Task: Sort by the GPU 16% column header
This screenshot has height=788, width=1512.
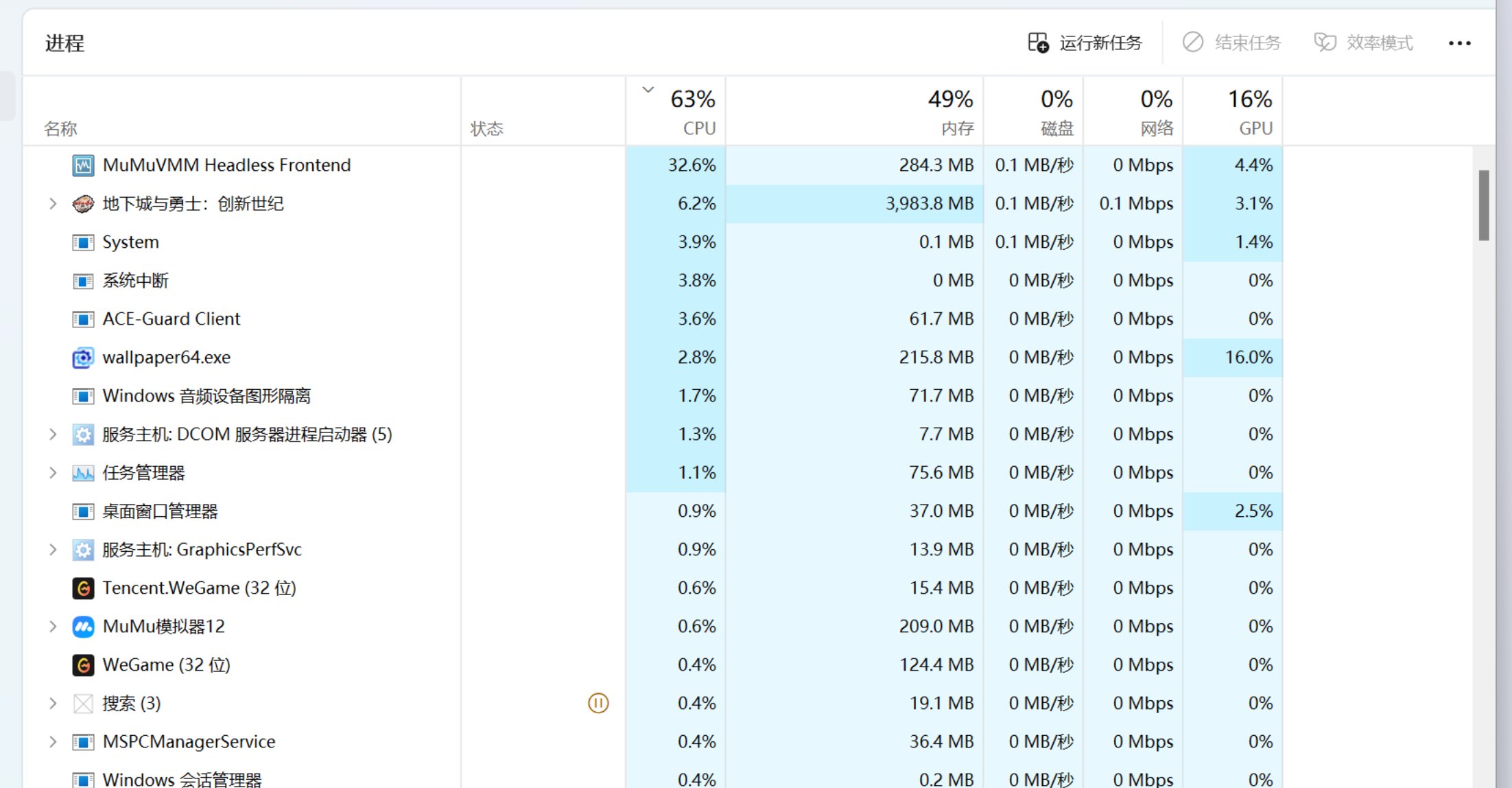Action: point(1233,111)
